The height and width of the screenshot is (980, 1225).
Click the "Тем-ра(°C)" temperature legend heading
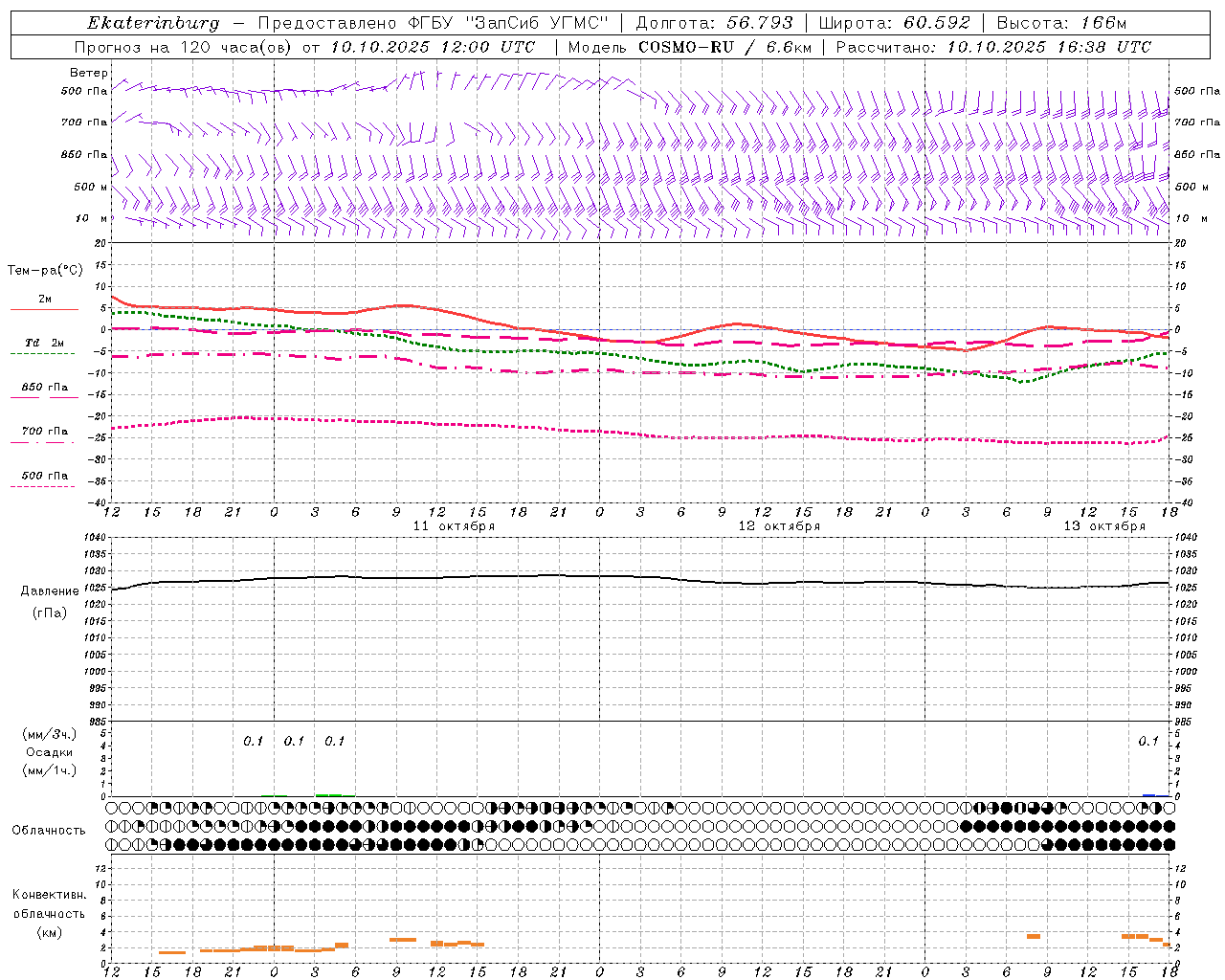(45, 271)
